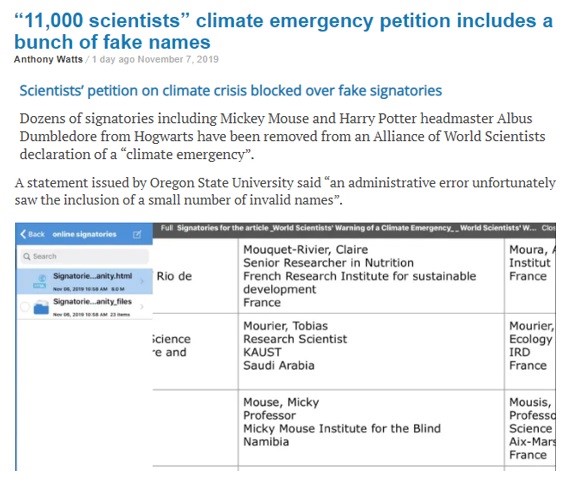Click the Search field in file list
The height and width of the screenshot is (485, 569).
click(84, 256)
